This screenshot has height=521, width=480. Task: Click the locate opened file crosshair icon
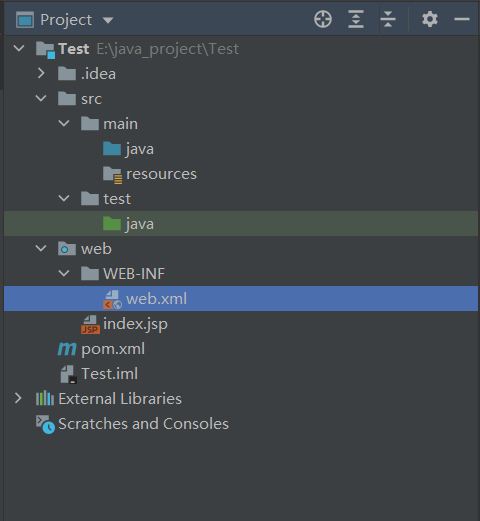pos(323,19)
